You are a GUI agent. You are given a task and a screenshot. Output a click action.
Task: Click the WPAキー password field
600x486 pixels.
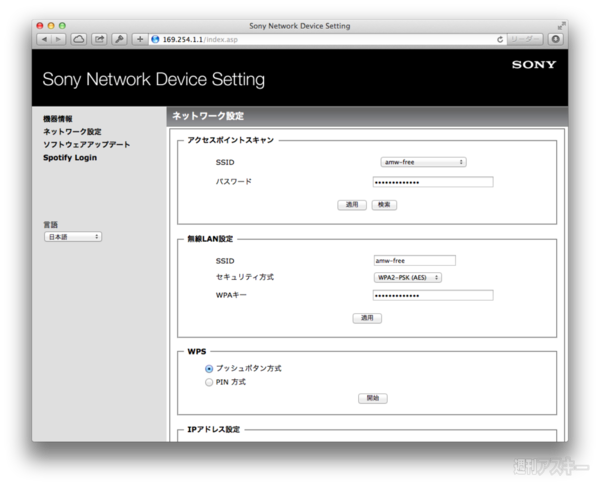click(433, 295)
